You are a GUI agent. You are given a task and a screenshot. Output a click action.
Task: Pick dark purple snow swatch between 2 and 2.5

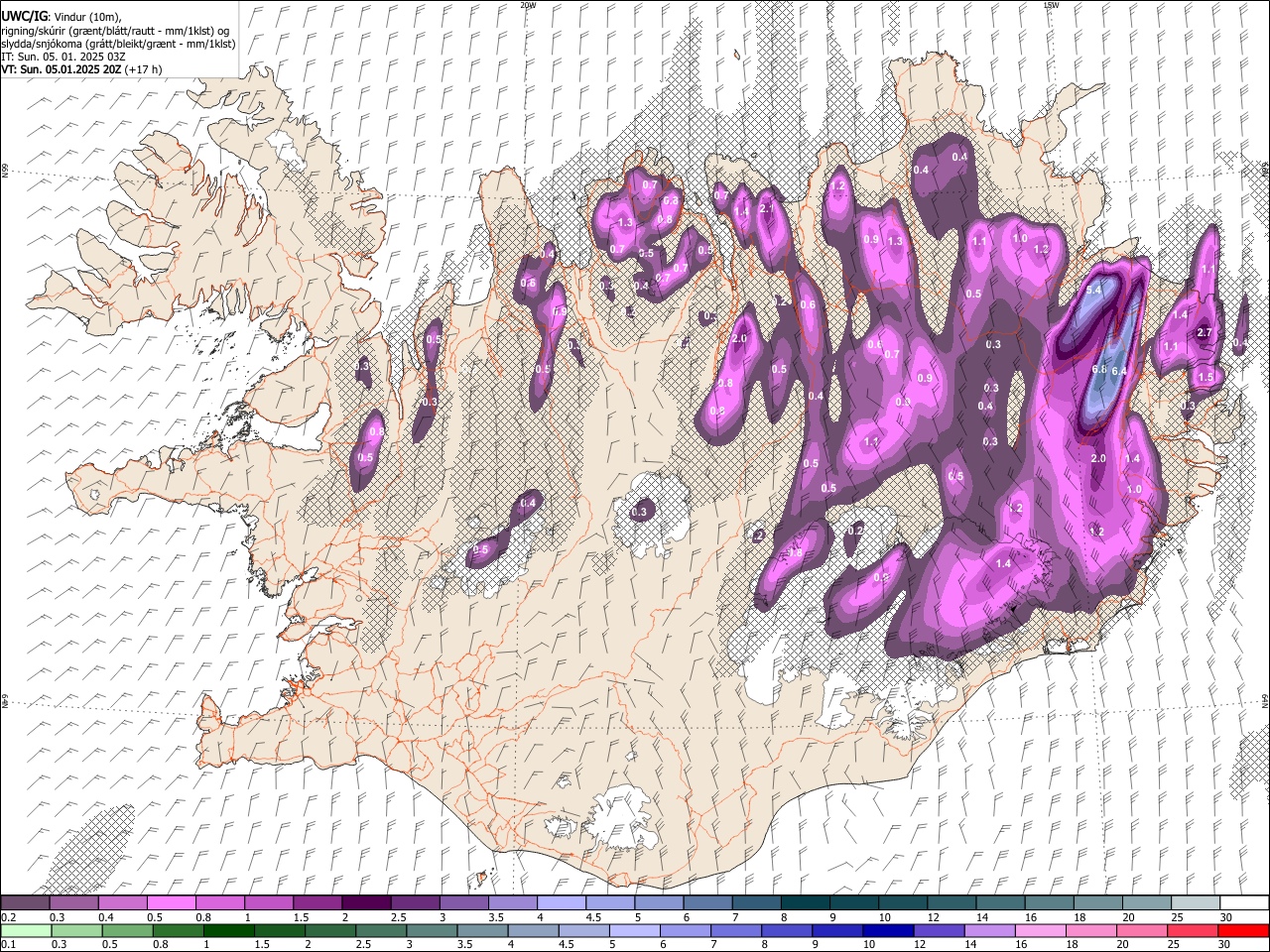365,902
